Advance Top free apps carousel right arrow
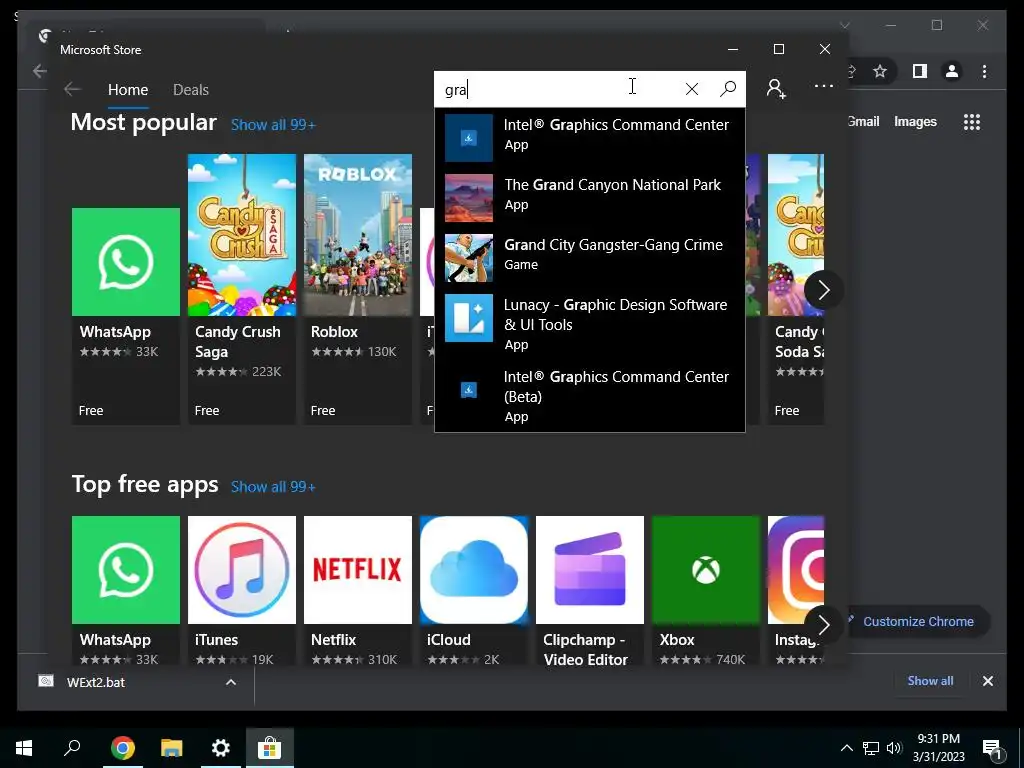1024x768 pixels. [824, 625]
